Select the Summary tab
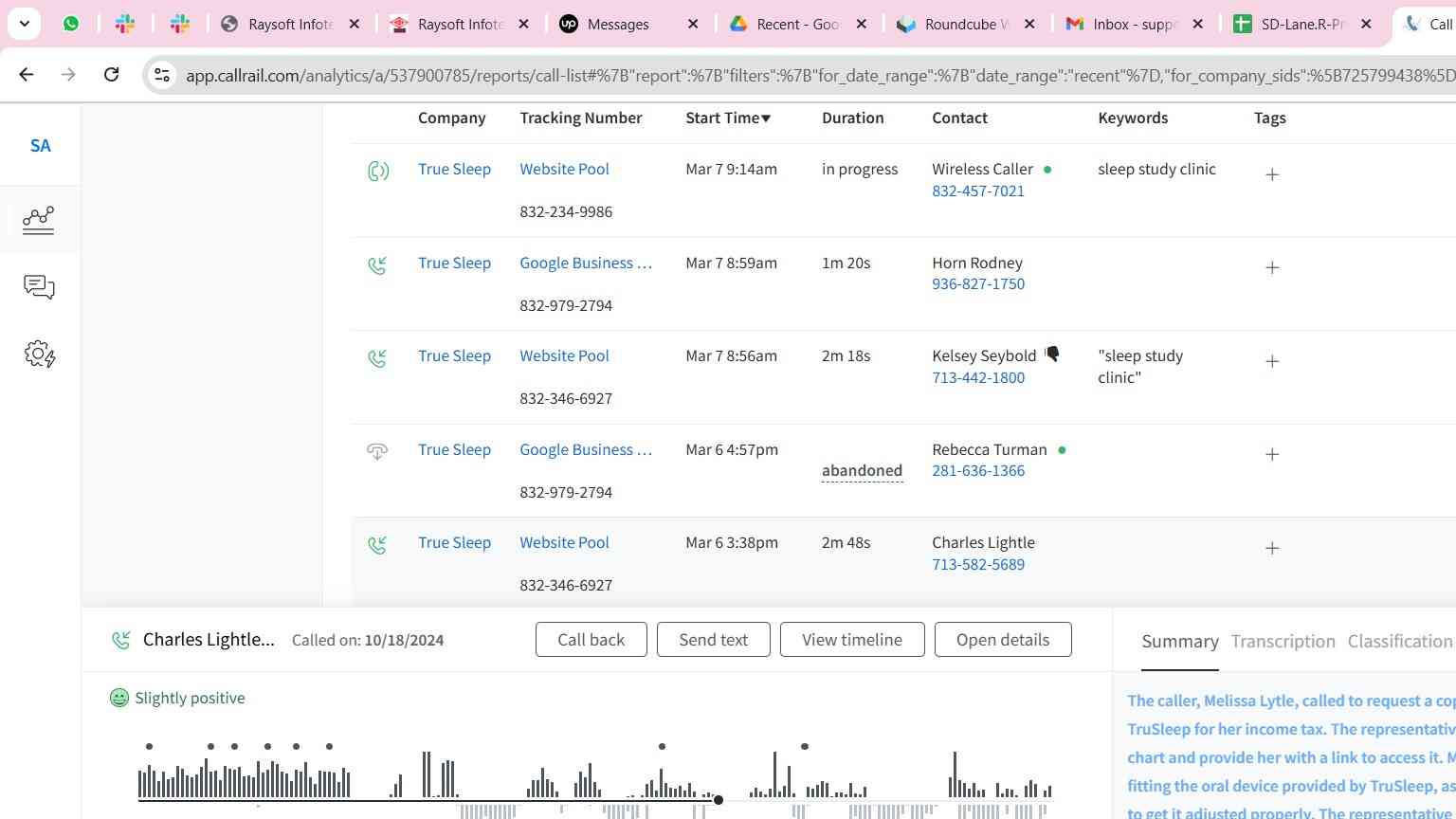 pyautogui.click(x=1179, y=642)
